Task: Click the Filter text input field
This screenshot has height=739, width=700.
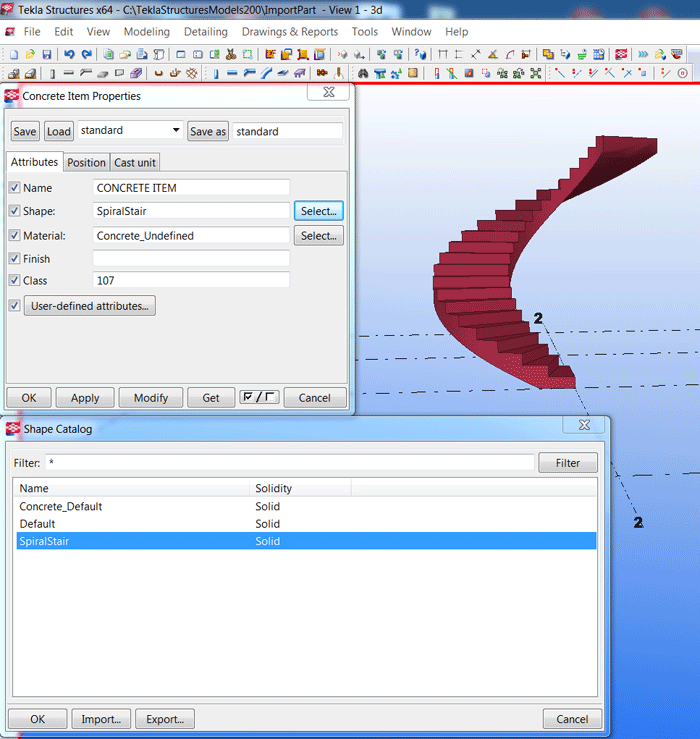Action: click(290, 463)
